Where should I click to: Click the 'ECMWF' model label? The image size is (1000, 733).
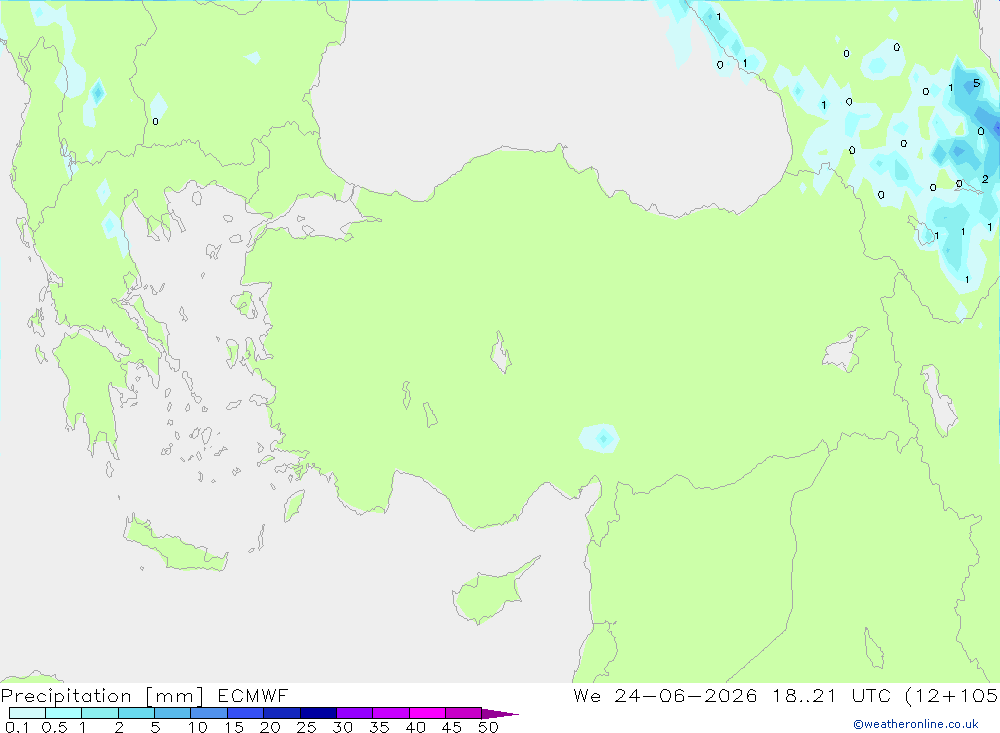click(x=253, y=695)
